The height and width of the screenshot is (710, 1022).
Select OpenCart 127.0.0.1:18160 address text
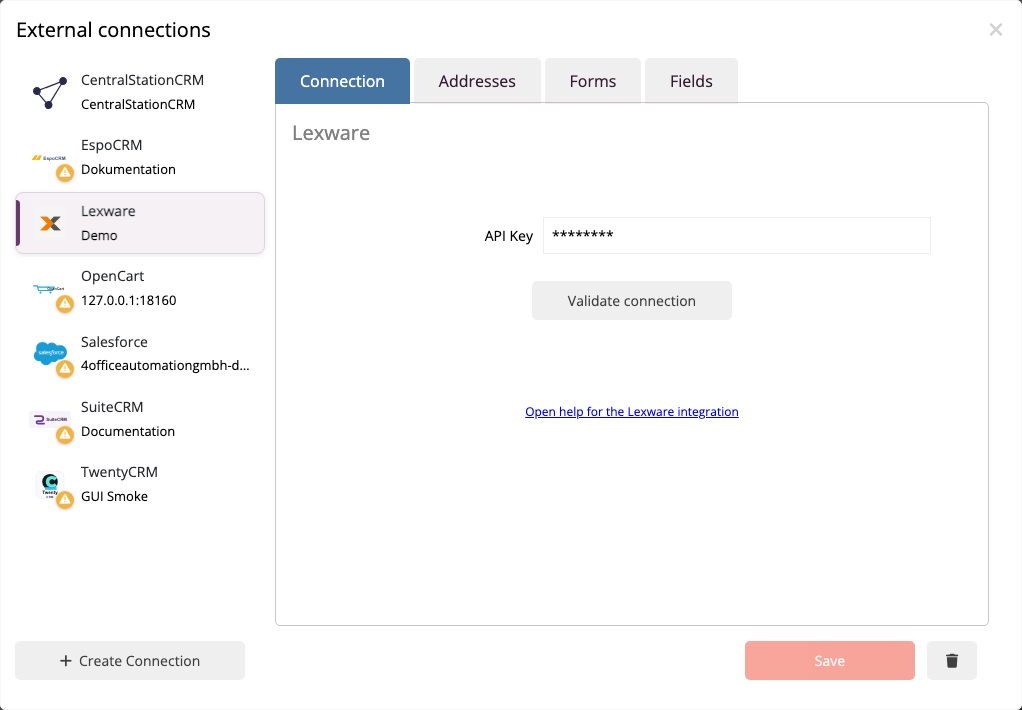point(128,301)
